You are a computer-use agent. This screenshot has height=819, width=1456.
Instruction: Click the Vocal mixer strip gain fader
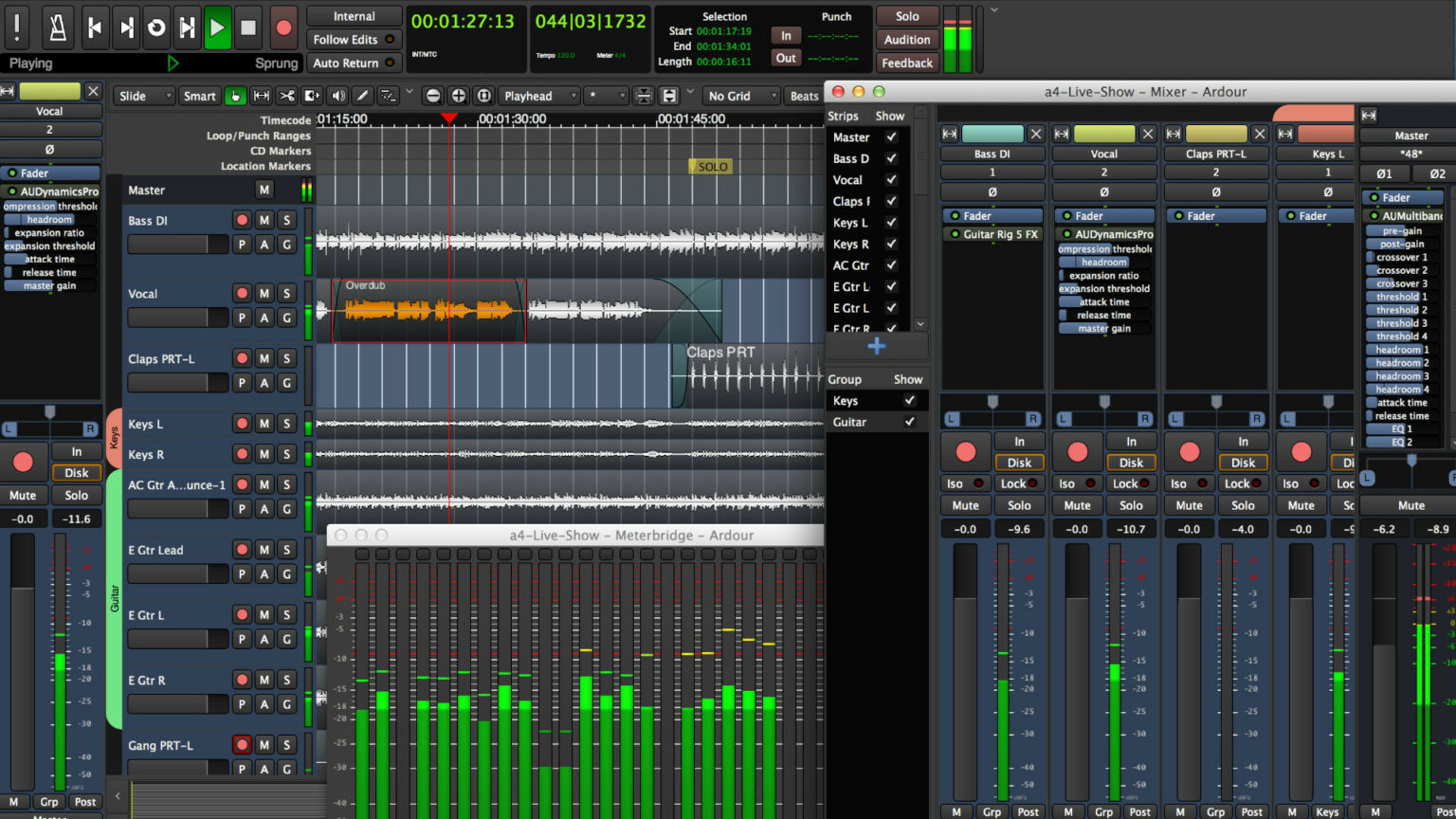click(x=1077, y=664)
